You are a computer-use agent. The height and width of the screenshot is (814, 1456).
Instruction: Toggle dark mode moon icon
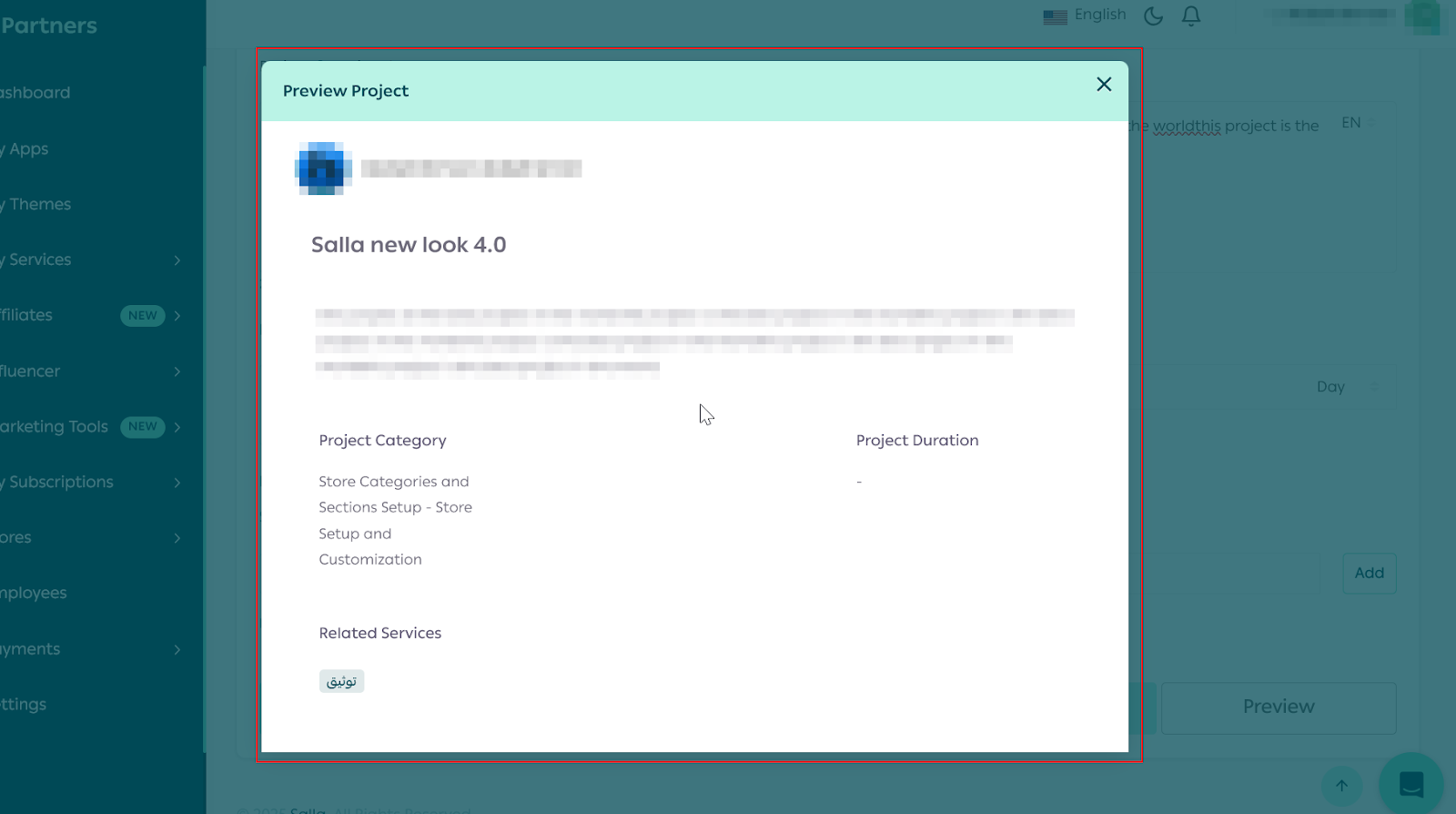pyautogui.click(x=1153, y=15)
